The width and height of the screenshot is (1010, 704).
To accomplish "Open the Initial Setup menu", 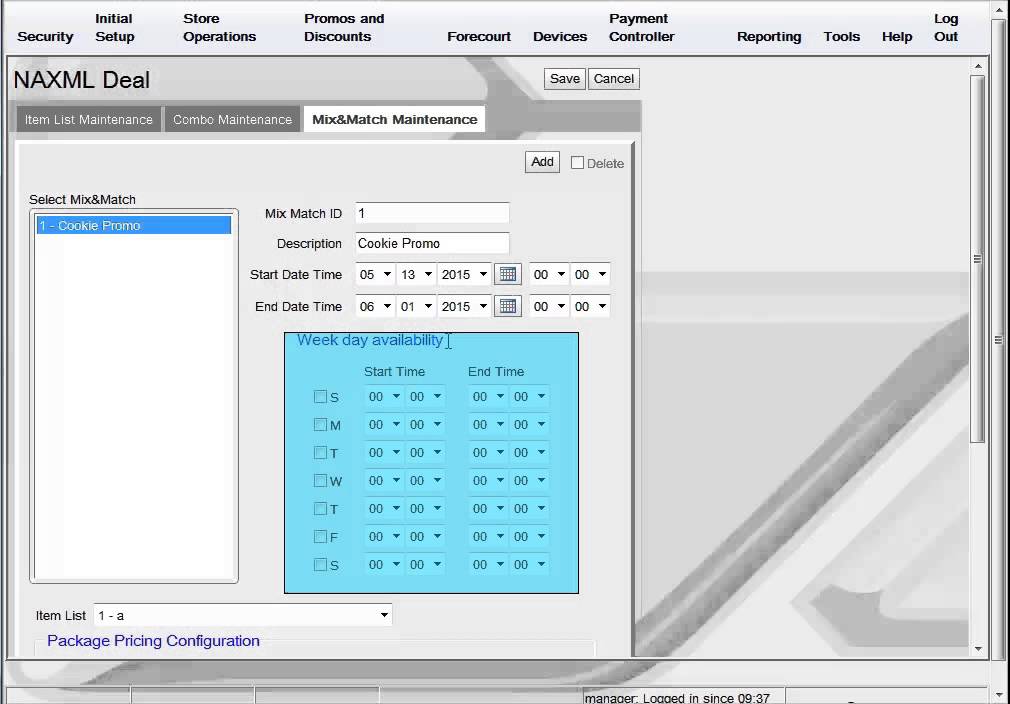I will [x=114, y=28].
